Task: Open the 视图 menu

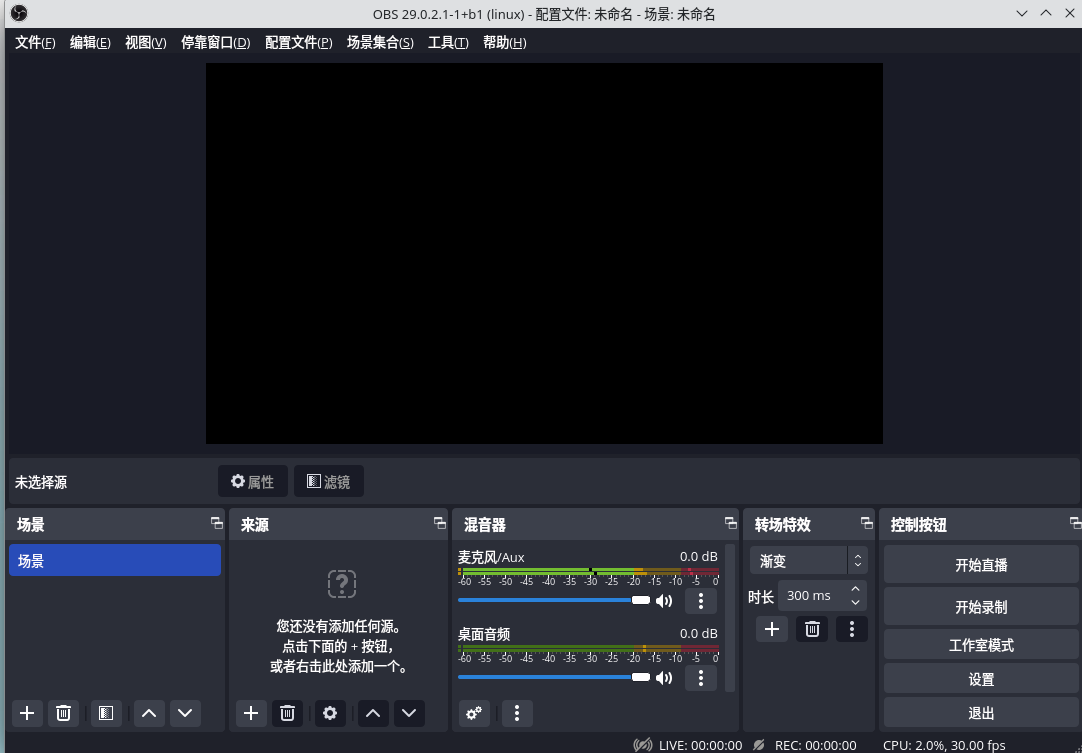Action: [x=146, y=43]
